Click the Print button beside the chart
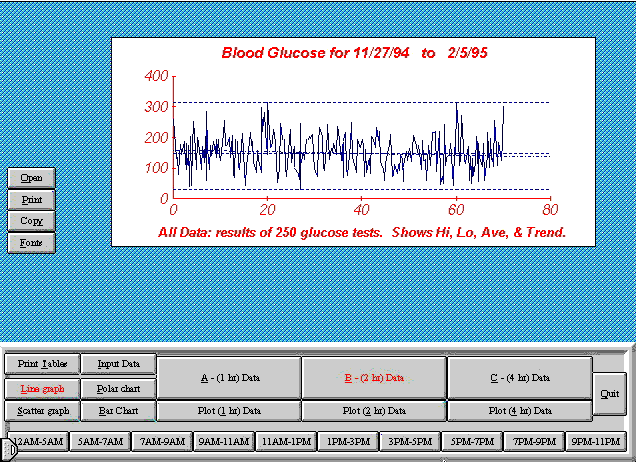 (x=31, y=200)
